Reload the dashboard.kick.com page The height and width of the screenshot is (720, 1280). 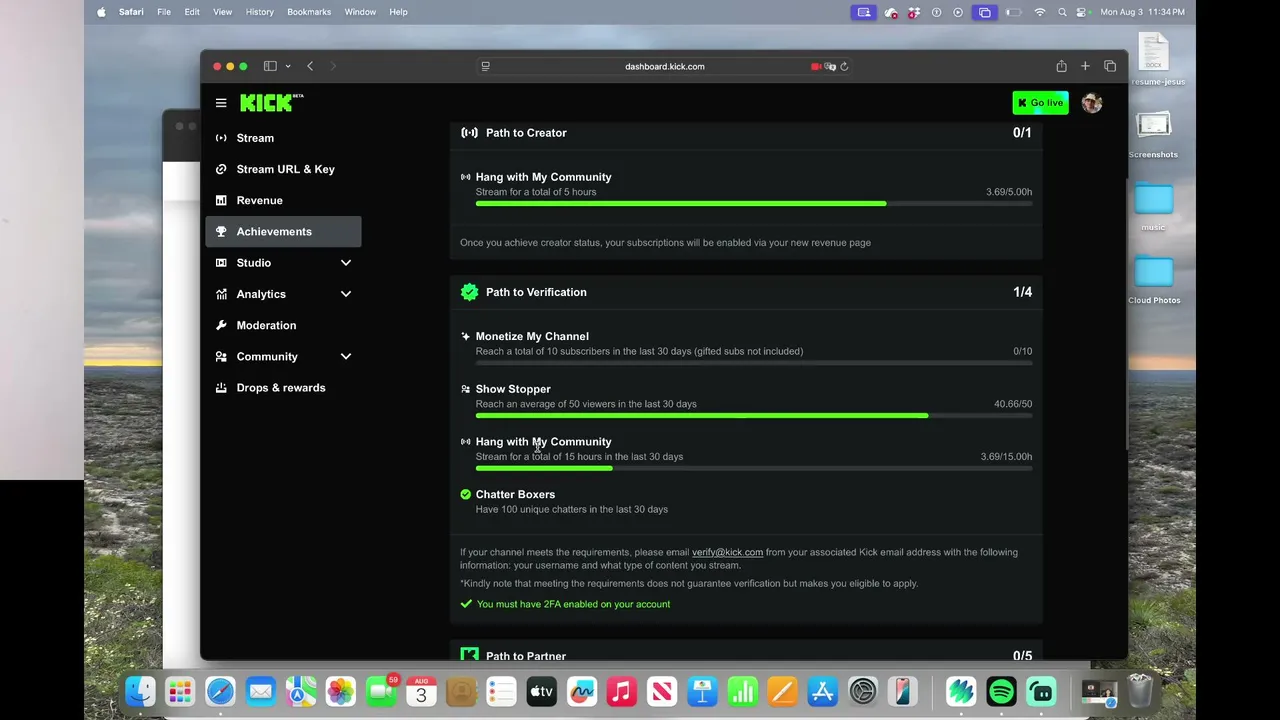(844, 66)
